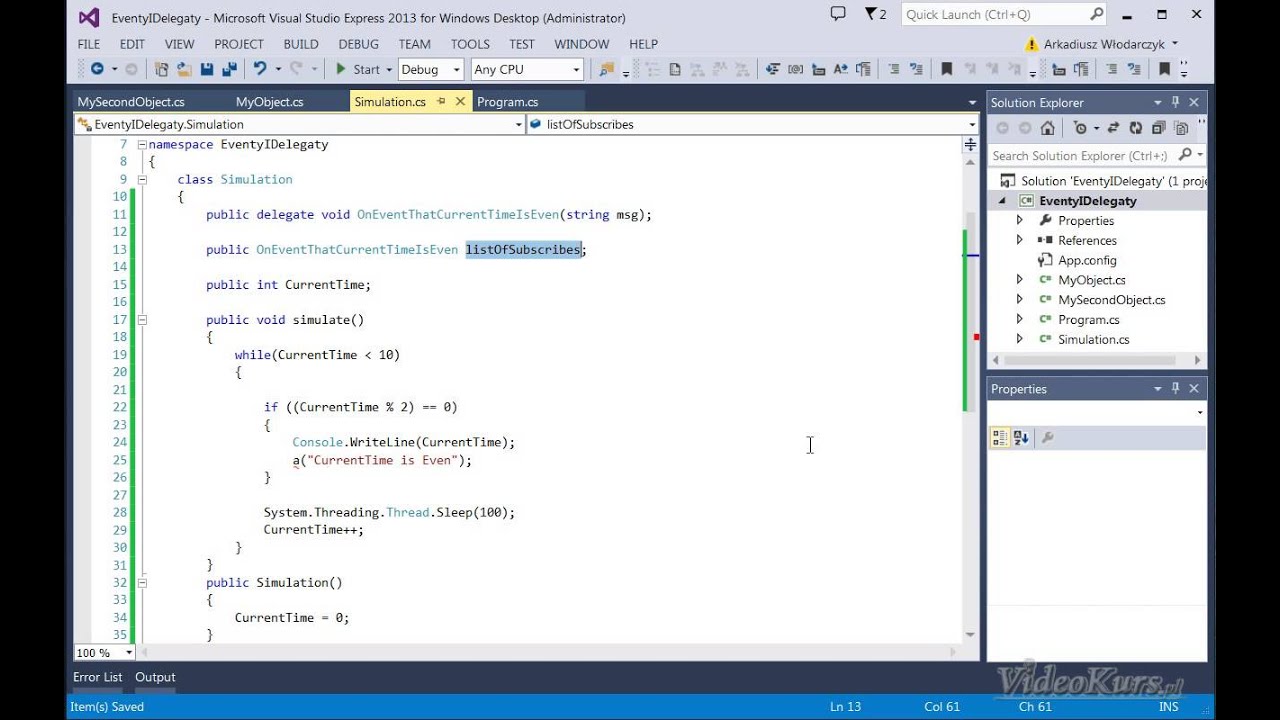Click the Comment out selected lines icon
Screen dimensions: 1280x720
click(x=894, y=69)
